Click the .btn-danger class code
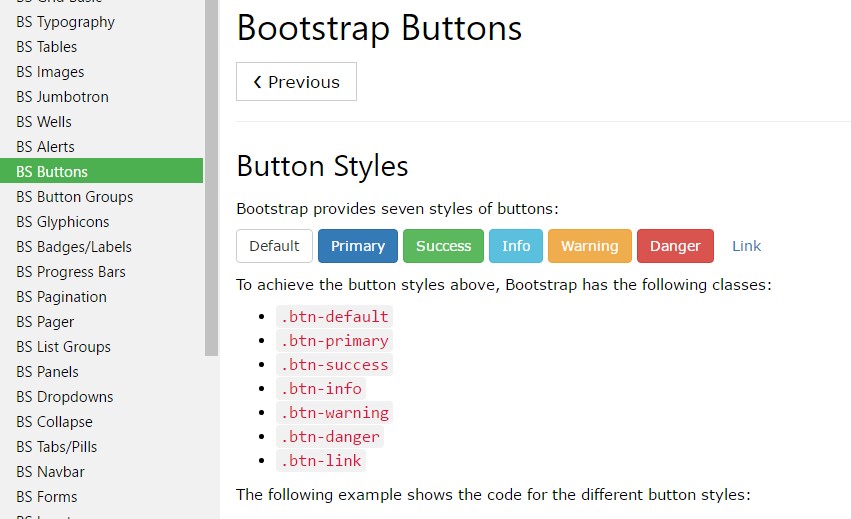Image resolution: width=851 pixels, height=519 pixels. 330,436
